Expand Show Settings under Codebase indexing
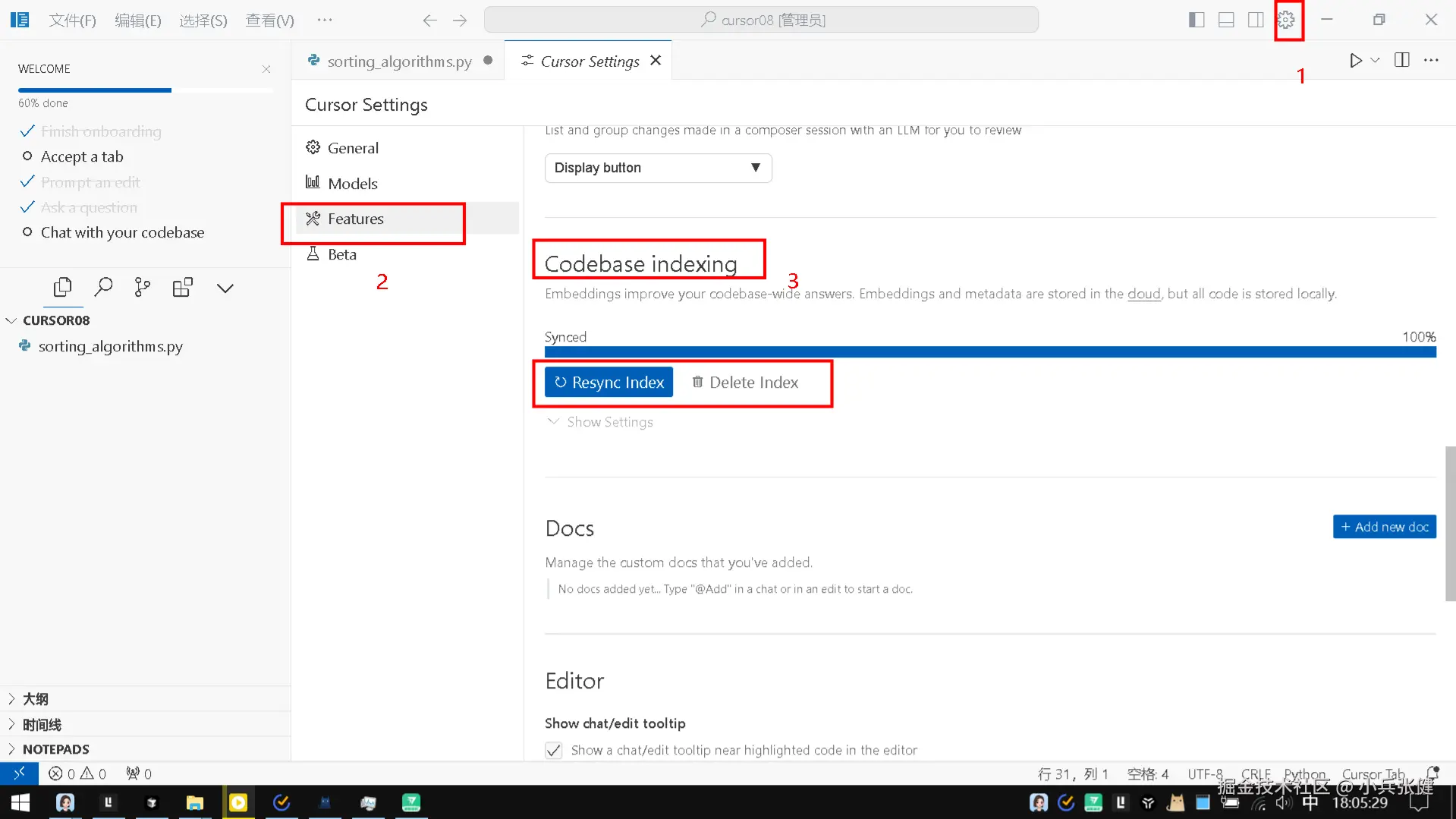 (x=599, y=422)
